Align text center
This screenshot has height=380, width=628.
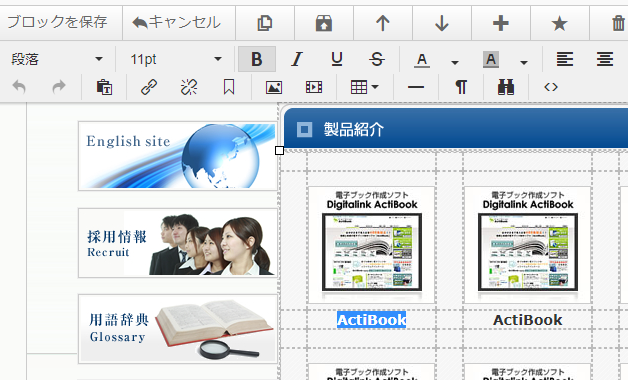click(x=605, y=59)
